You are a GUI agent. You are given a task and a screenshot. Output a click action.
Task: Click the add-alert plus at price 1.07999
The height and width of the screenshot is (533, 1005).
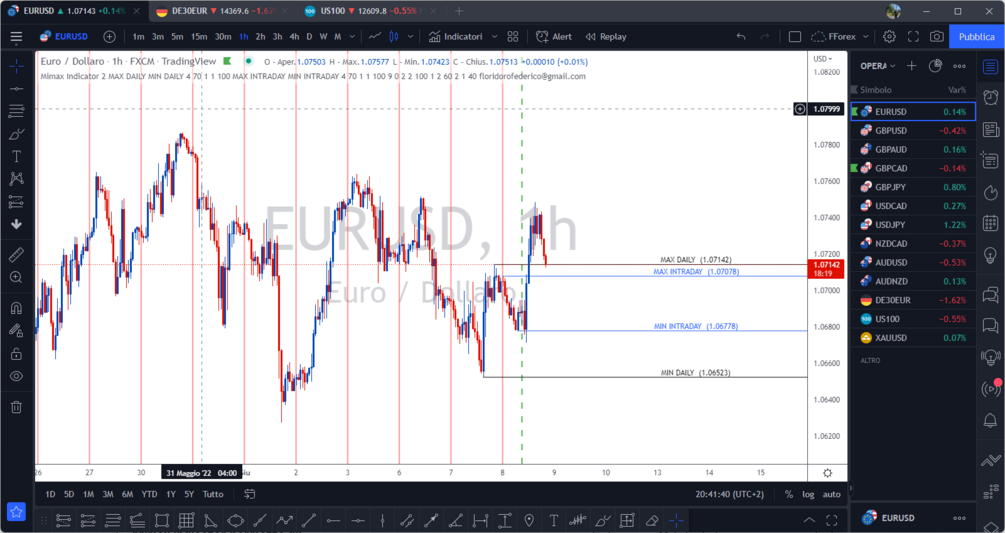[x=800, y=109]
